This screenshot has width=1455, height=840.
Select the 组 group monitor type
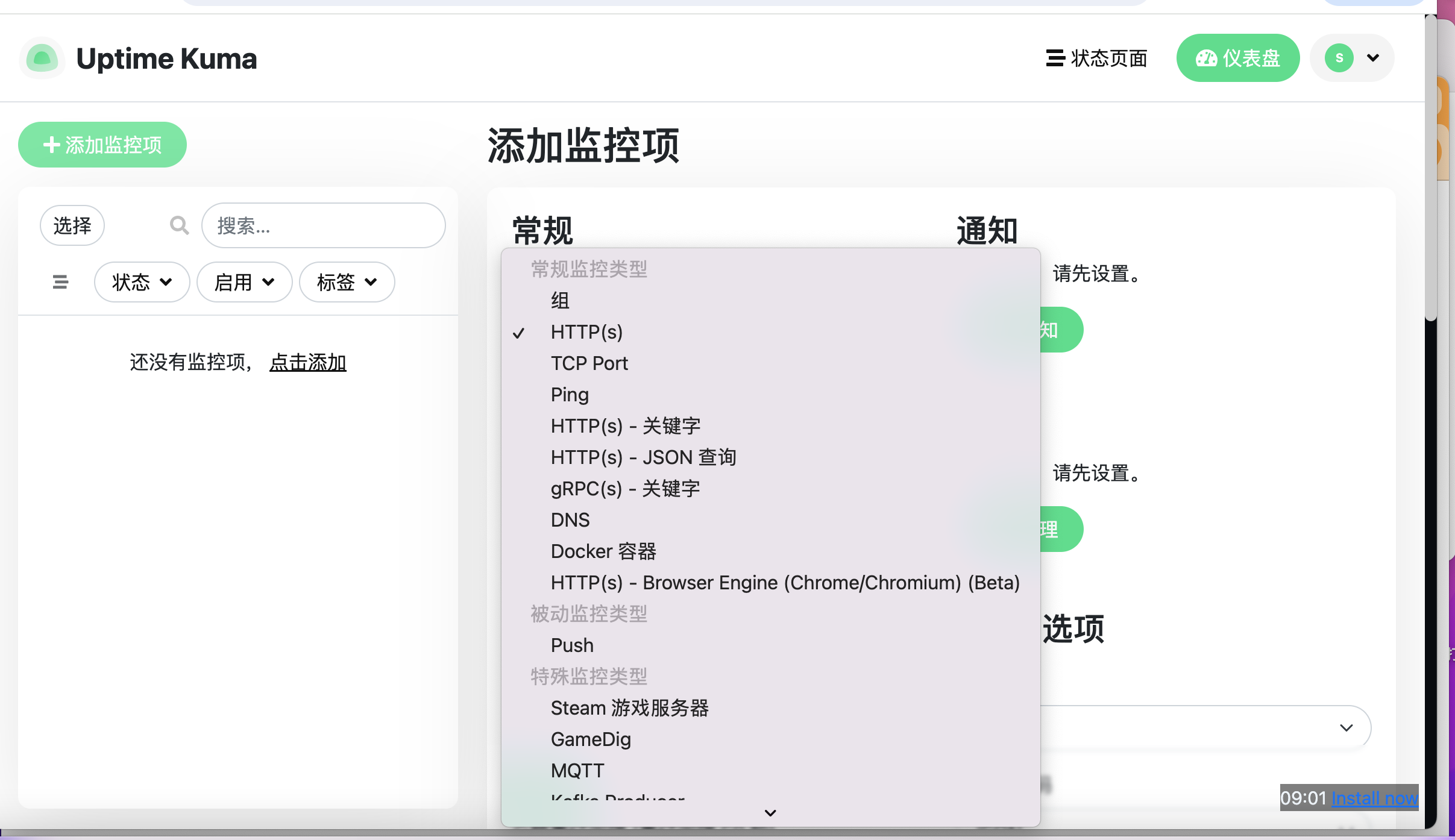[770, 300]
